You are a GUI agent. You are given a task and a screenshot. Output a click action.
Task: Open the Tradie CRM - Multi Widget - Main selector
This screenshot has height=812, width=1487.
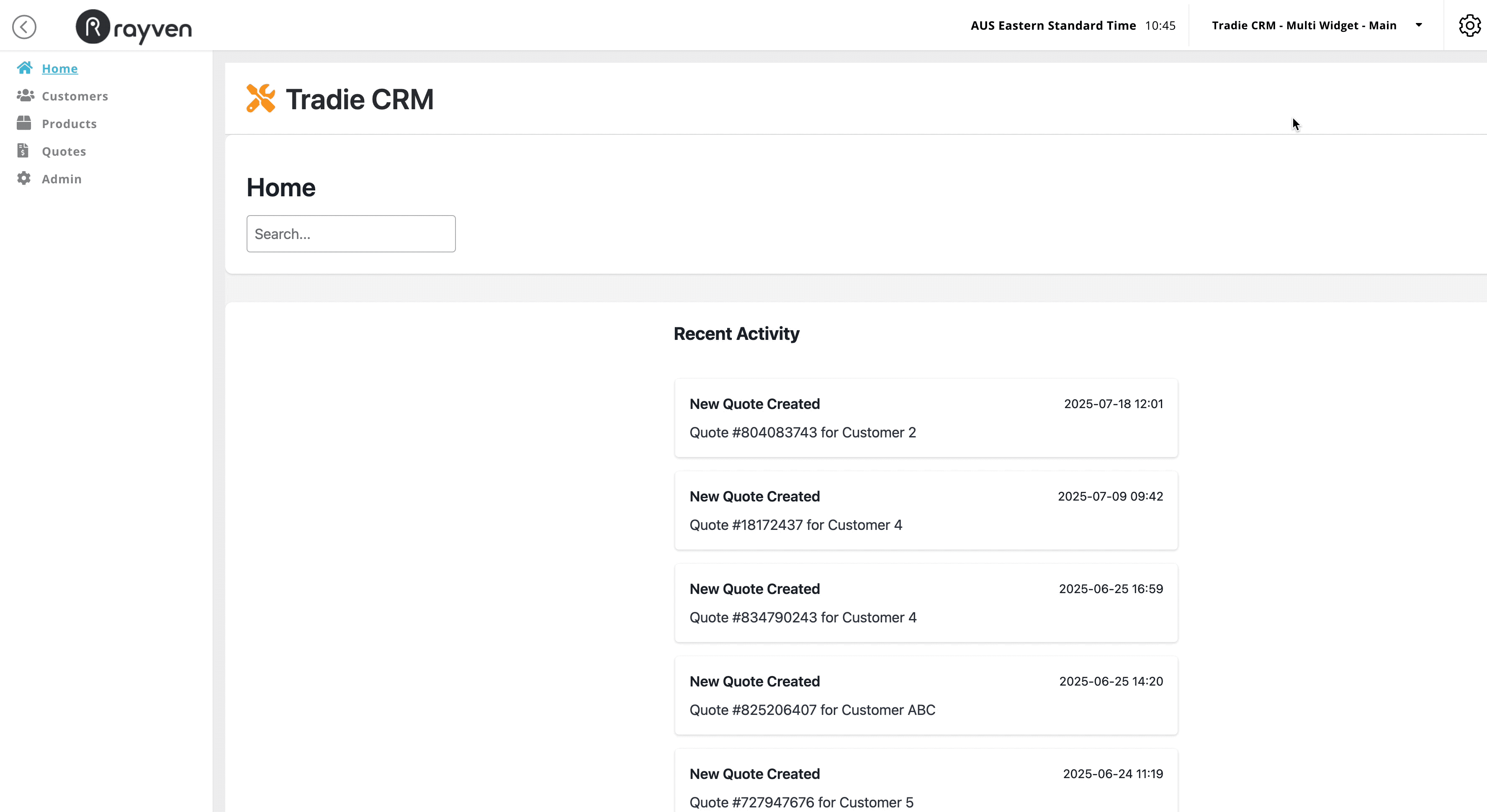pos(1316,26)
